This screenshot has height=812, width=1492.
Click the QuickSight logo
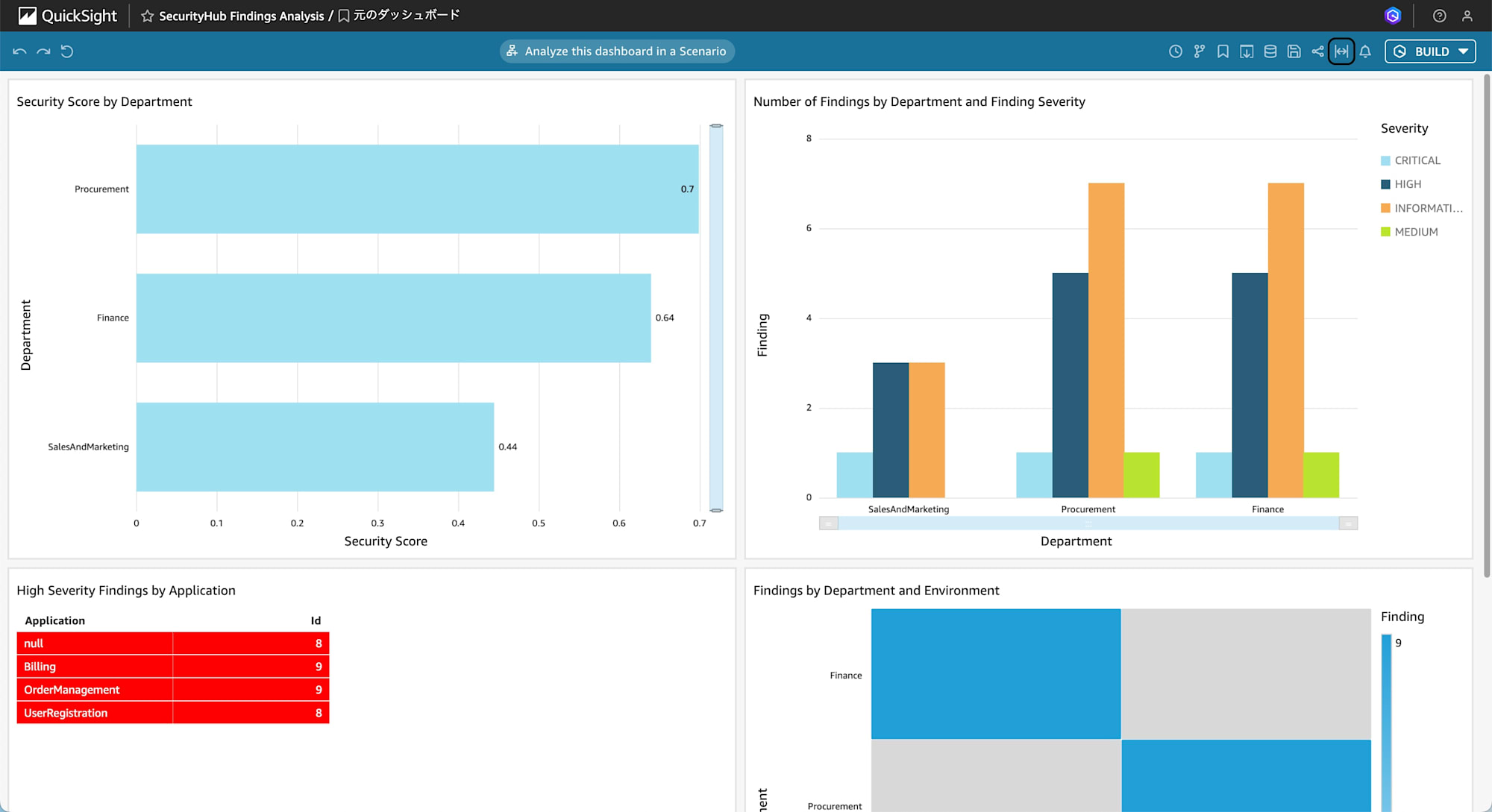(x=67, y=16)
